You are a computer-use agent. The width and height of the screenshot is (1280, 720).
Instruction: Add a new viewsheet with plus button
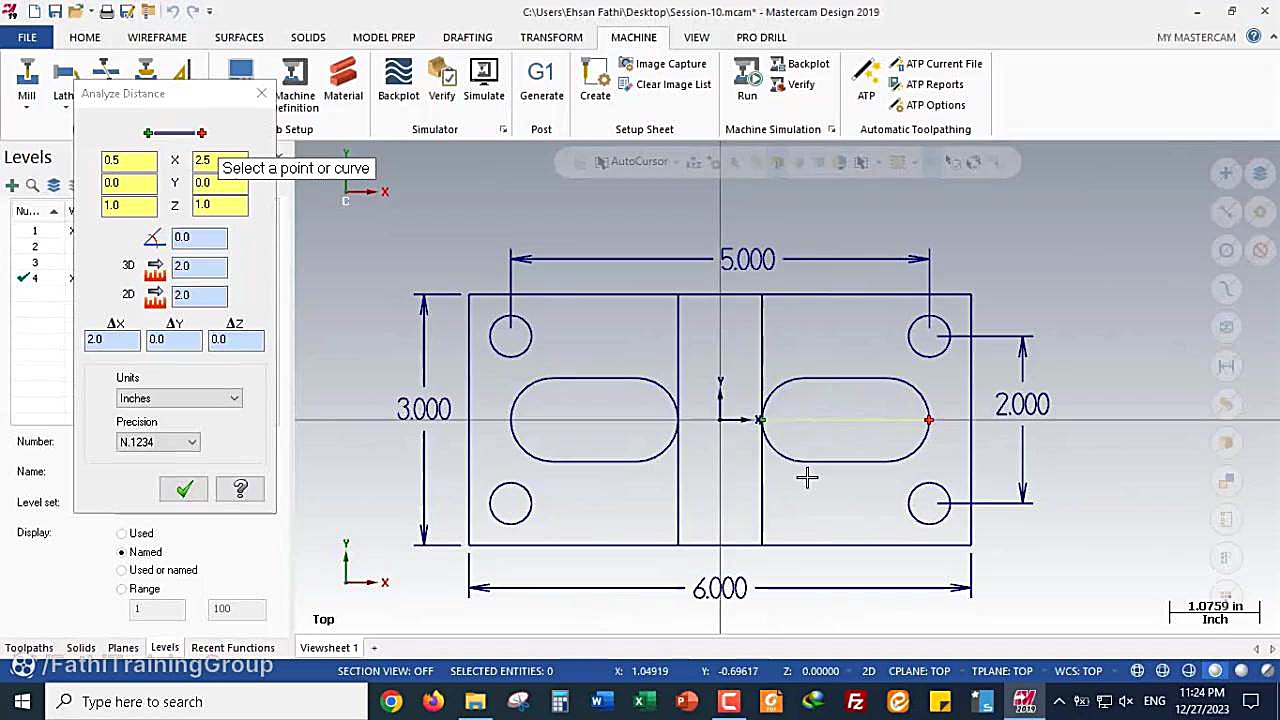pos(375,648)
